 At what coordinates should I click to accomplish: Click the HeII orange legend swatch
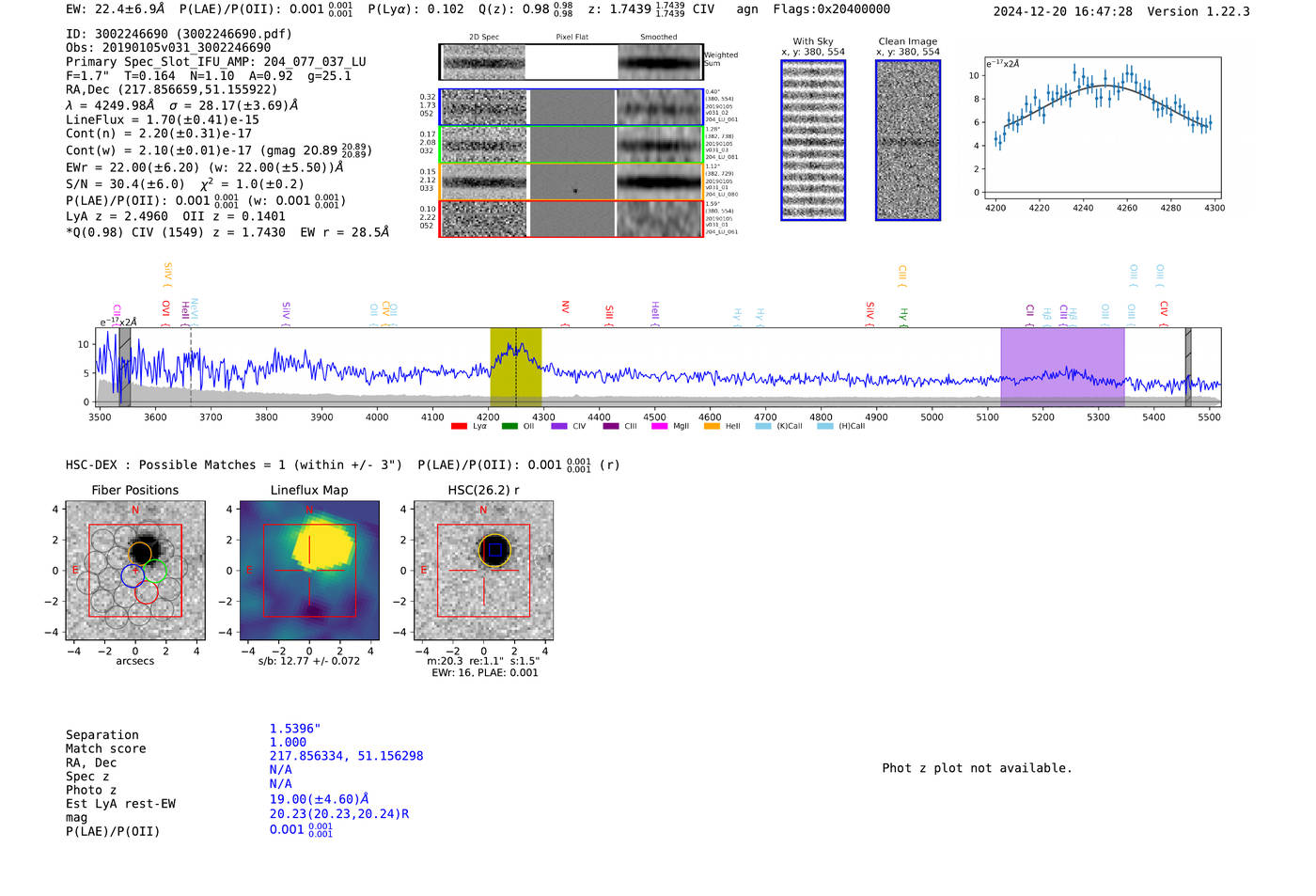pyautogui.click(x=712, y=426)
